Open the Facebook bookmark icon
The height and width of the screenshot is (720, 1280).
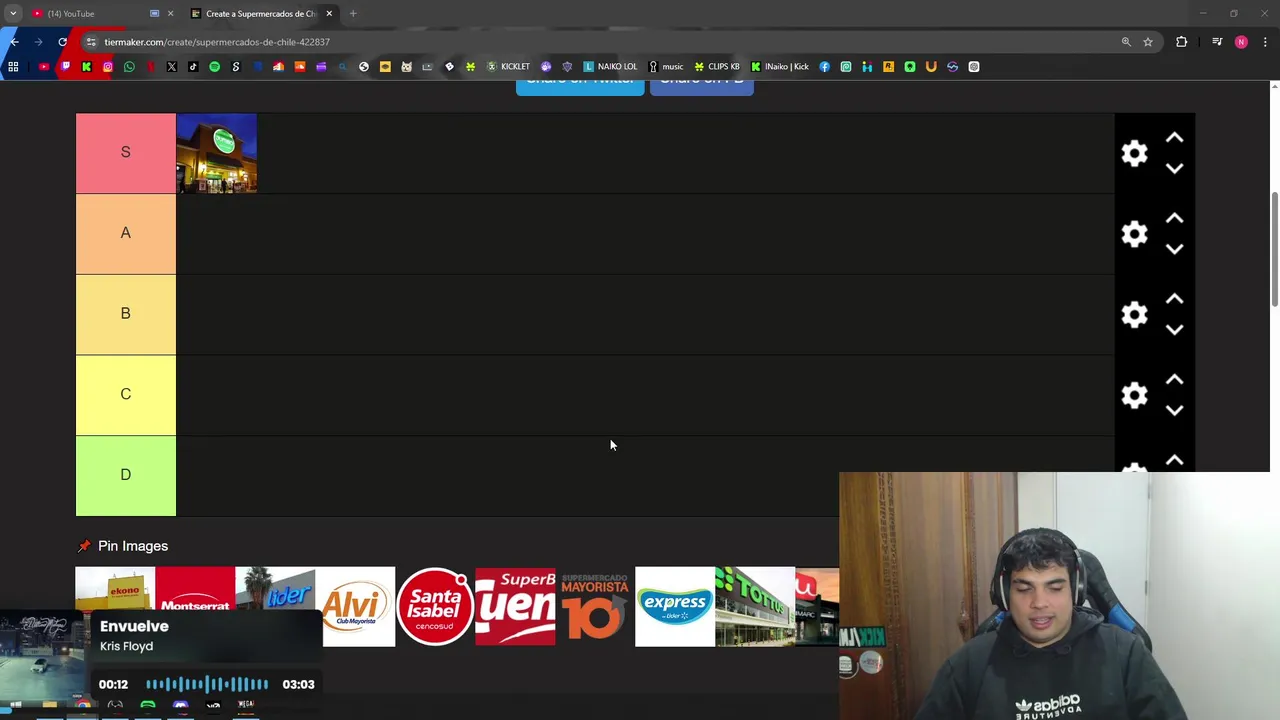824,67
